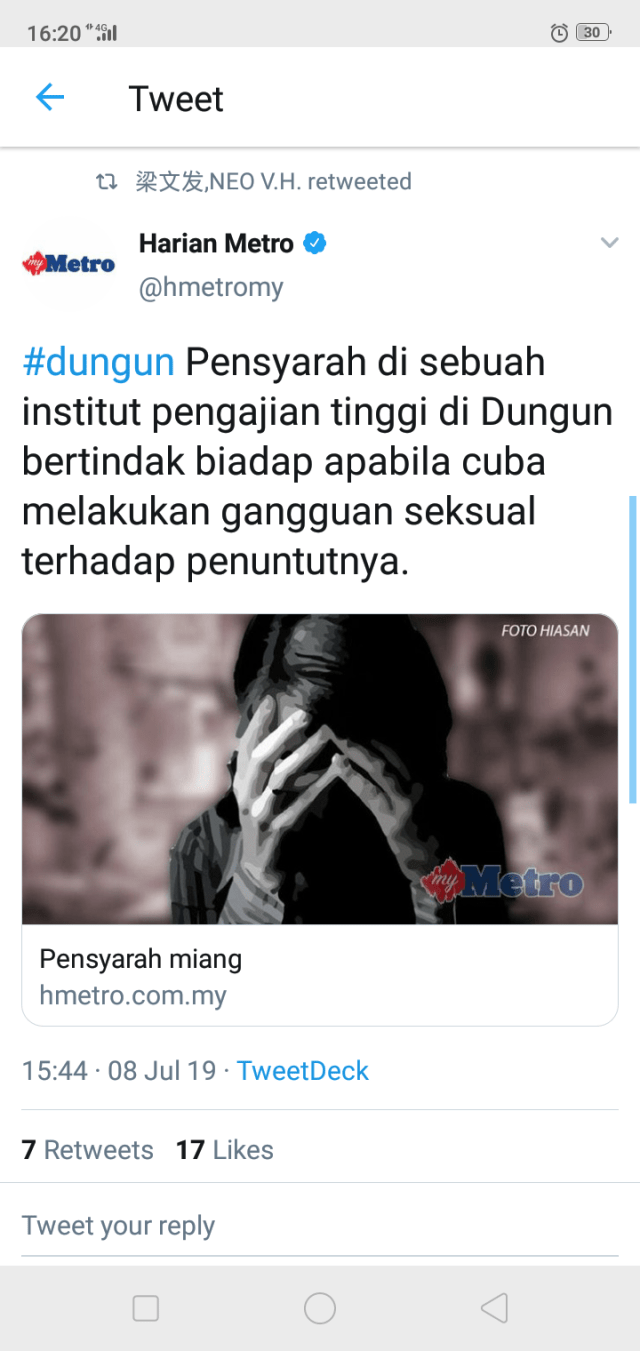
Task: Open the article preview image
Action: click(320, 769)
